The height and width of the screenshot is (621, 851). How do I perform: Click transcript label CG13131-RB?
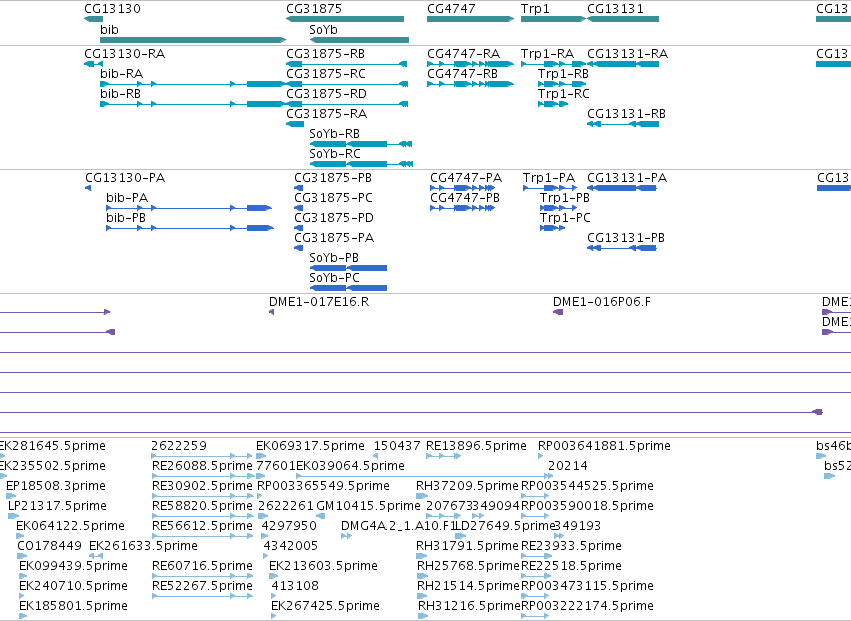[626, 114]
